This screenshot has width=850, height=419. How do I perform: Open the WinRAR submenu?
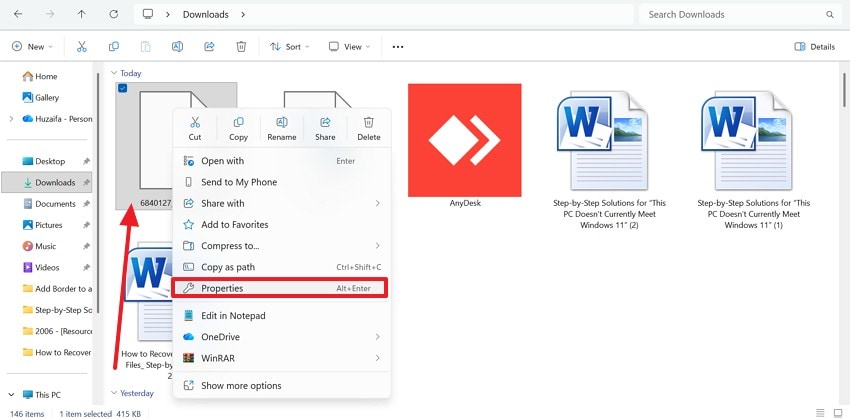[x=281, y=358]
